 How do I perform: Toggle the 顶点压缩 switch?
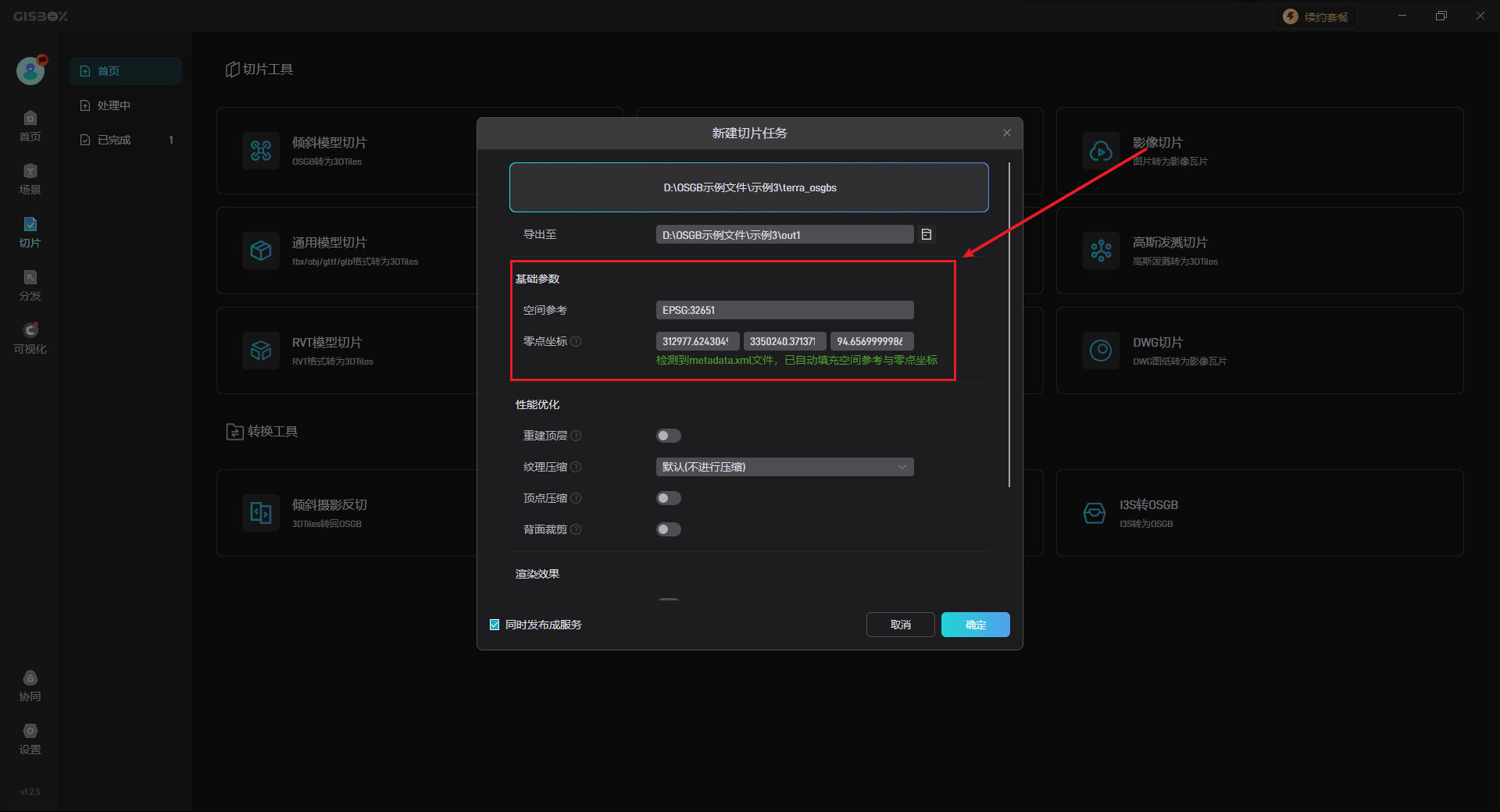(669, 498)
